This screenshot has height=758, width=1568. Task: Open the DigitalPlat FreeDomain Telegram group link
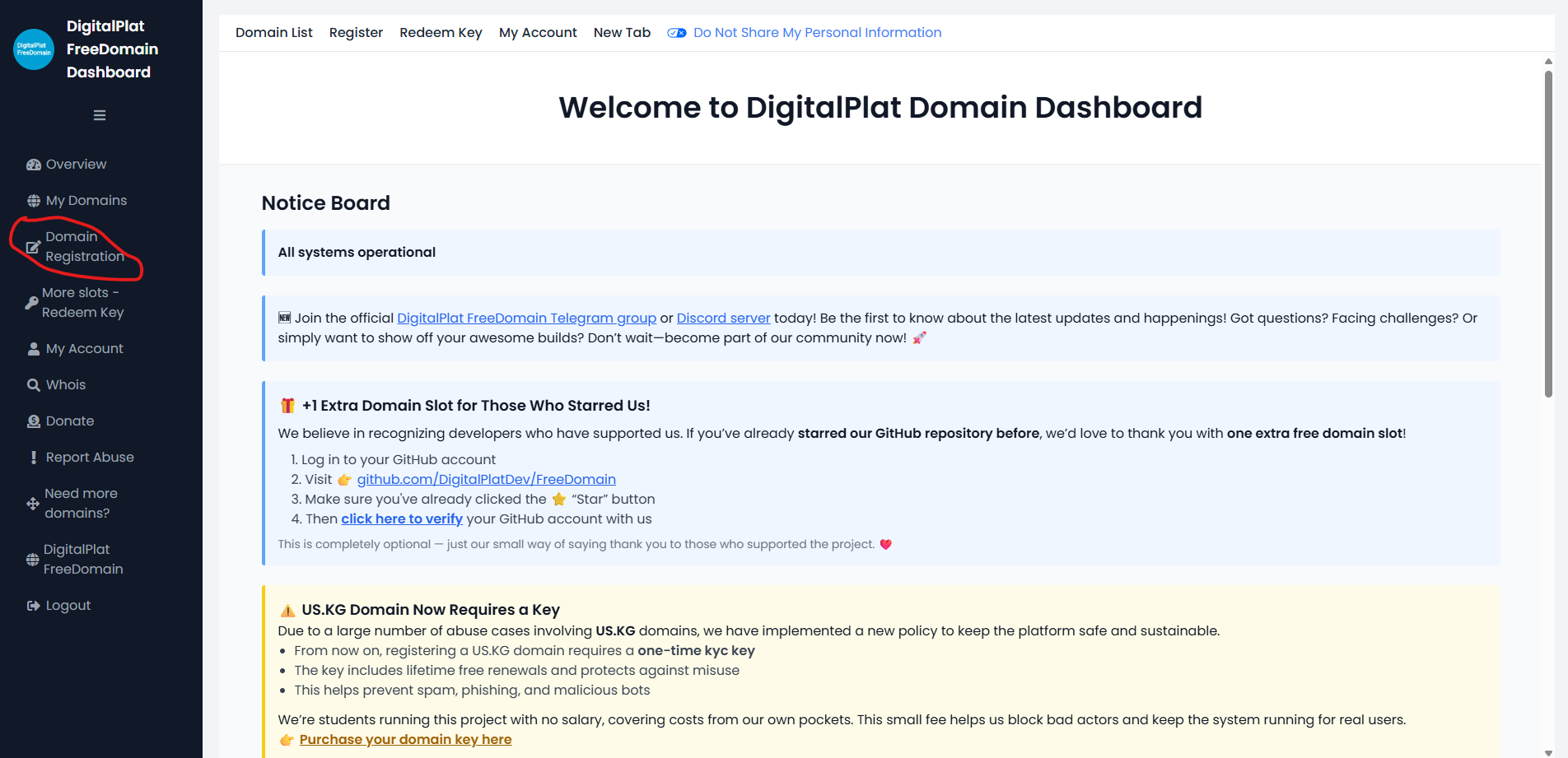coord(526,319)
